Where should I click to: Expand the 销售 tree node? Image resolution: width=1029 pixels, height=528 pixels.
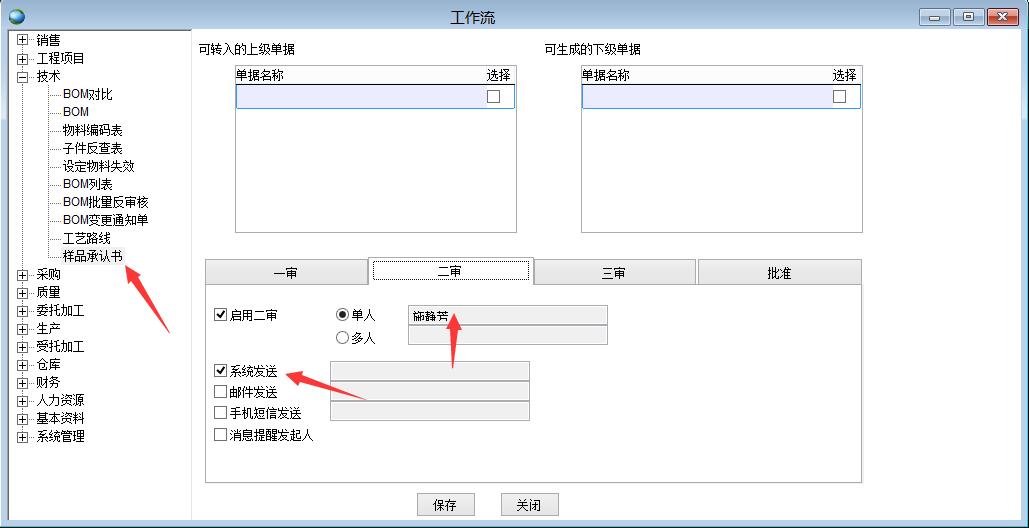tap(23, 40)
